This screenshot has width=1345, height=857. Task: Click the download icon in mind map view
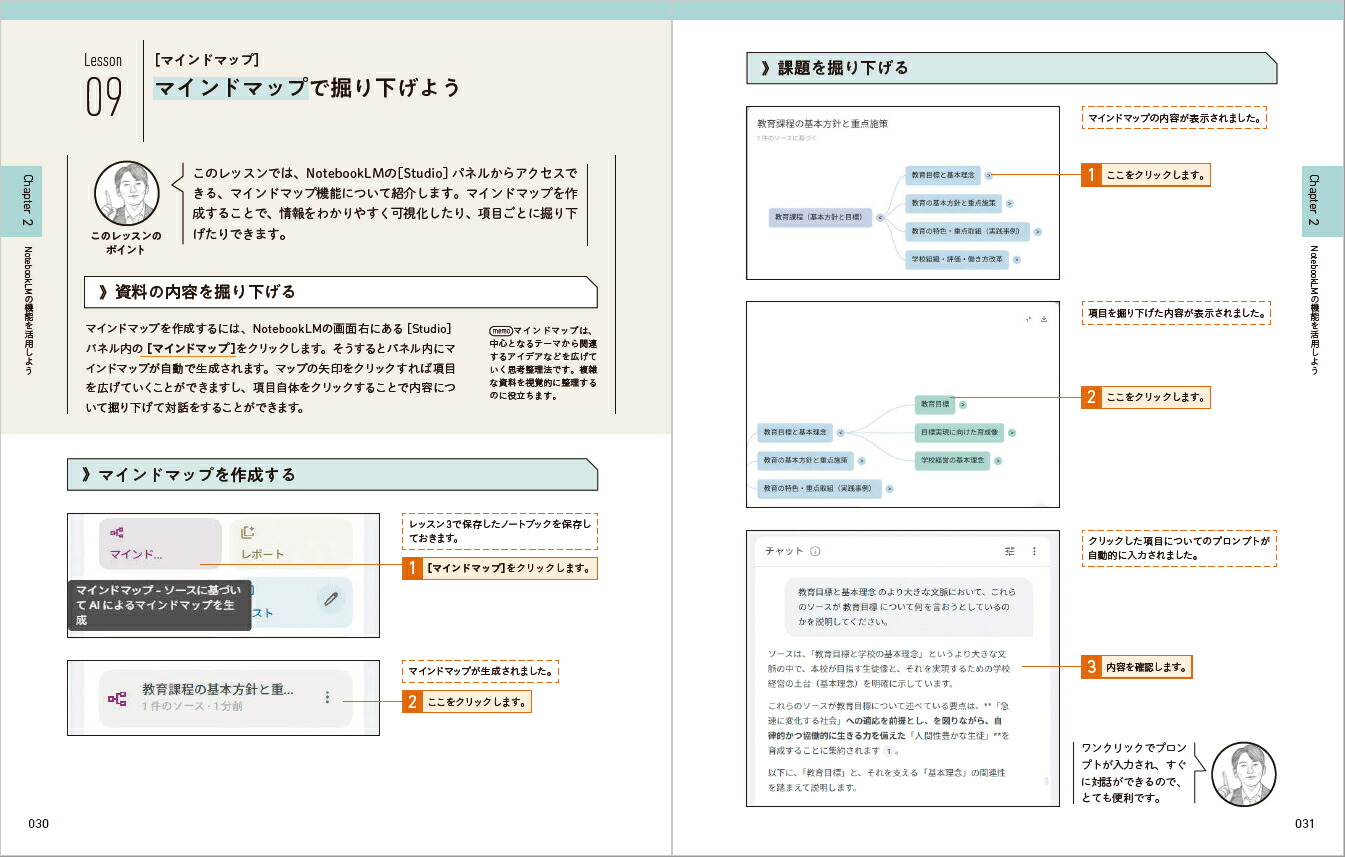pyautogui.click(x=1044, y=320)
